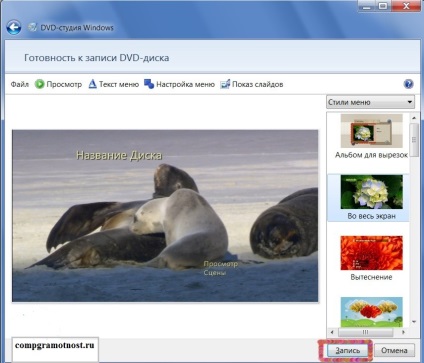
Task: Click the styles list scroll down arrow
Action: pyautogui.click(x=414, y=322)
